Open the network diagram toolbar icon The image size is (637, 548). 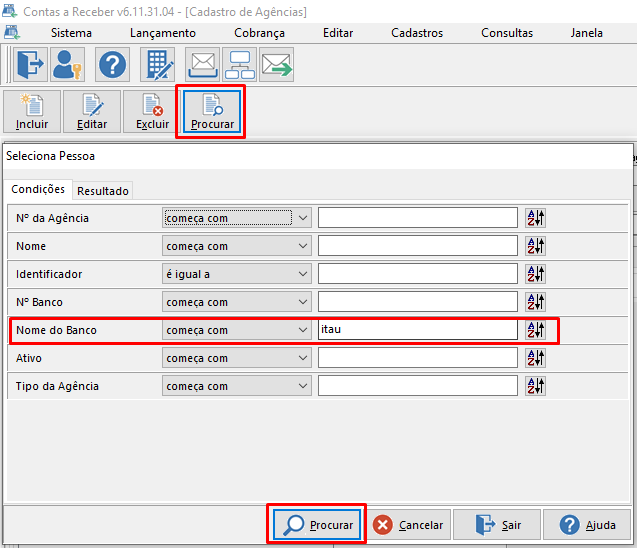coord(240,65)
